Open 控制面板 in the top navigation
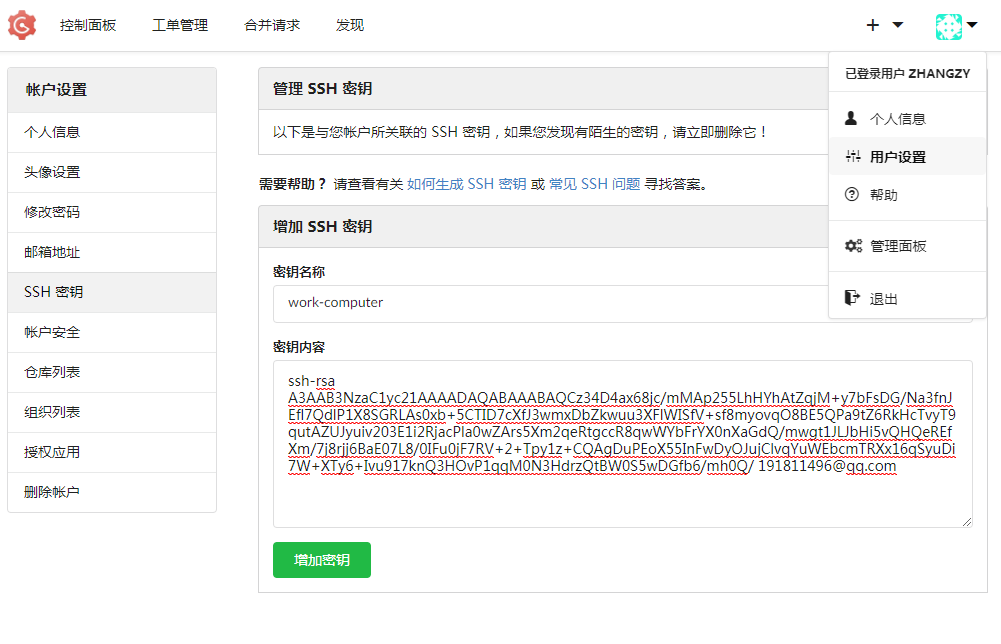Image resolution: width=1001 pixels, height=644 pixels. pyautogui.click(x=88, y=25)
